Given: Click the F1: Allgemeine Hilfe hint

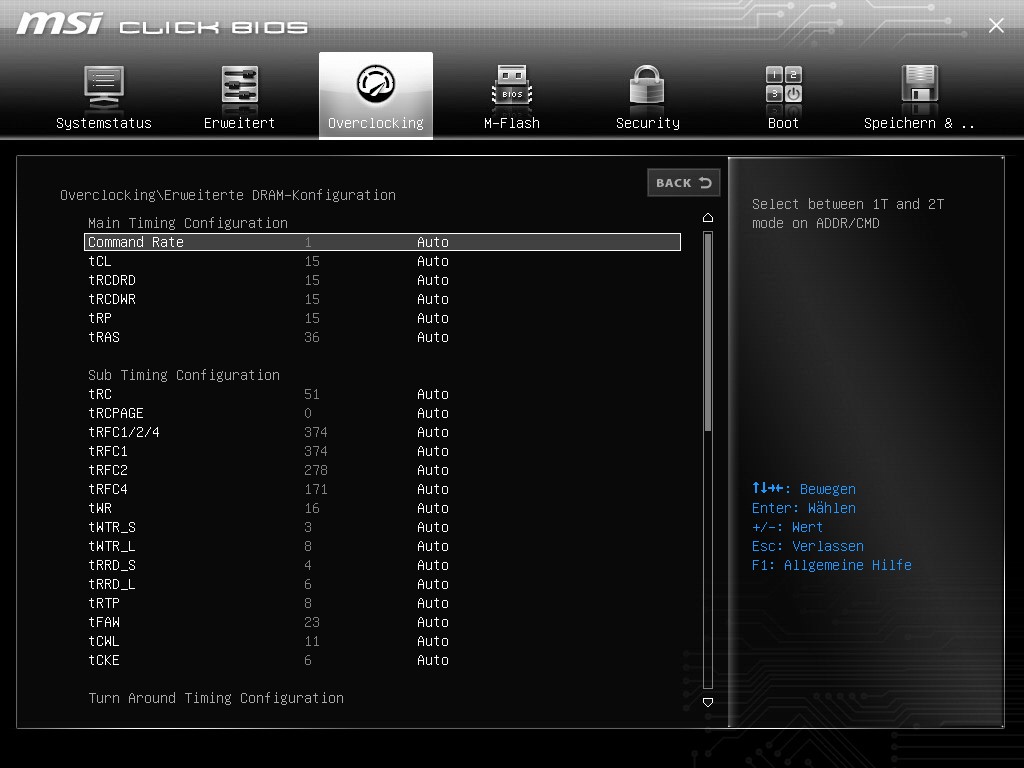Looking at the screenshot, I should (x=831, y=565).
